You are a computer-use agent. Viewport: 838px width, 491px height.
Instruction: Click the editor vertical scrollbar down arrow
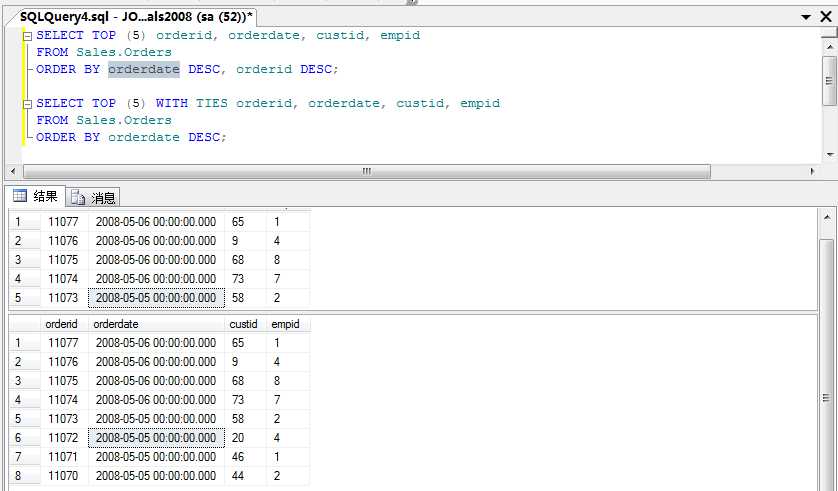click(x=829, y=155)
